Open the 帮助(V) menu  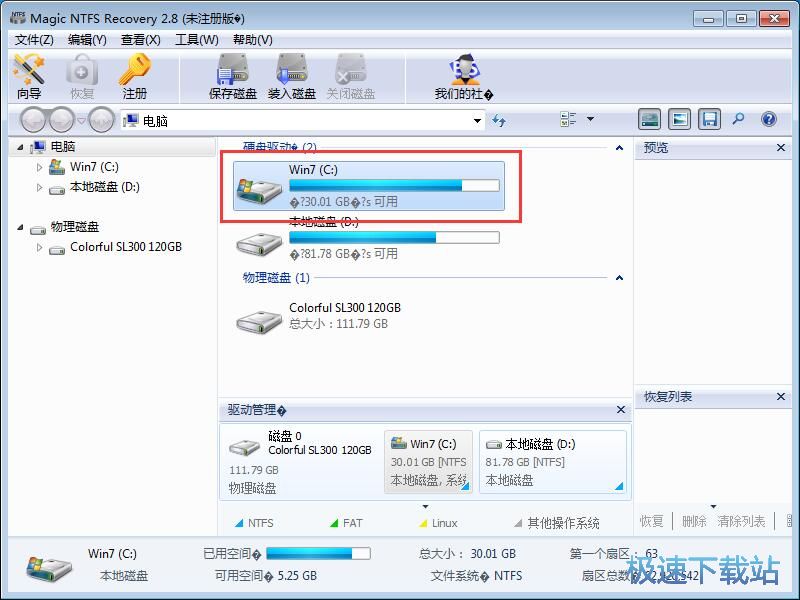253,40
